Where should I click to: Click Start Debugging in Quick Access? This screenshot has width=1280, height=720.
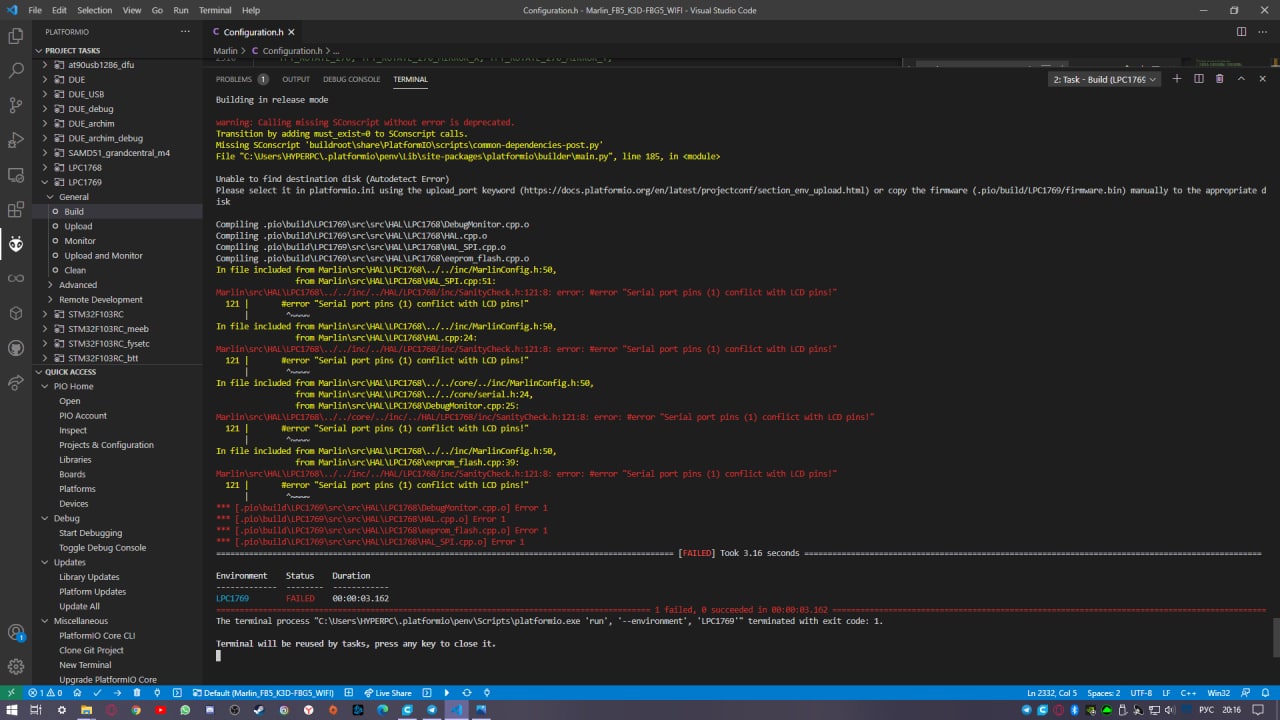(x=118, y=533)
